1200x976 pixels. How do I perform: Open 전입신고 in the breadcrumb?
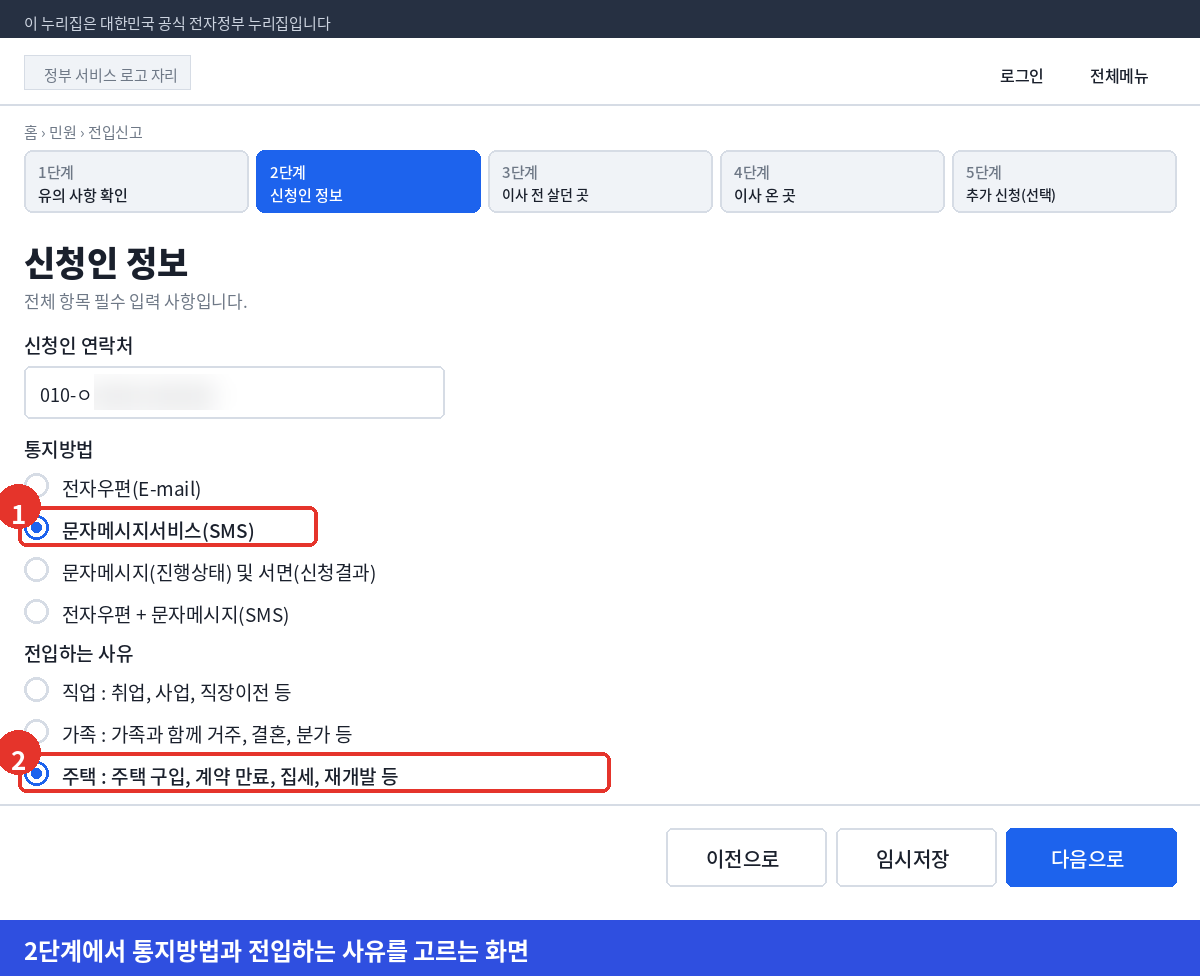(114, 132)
